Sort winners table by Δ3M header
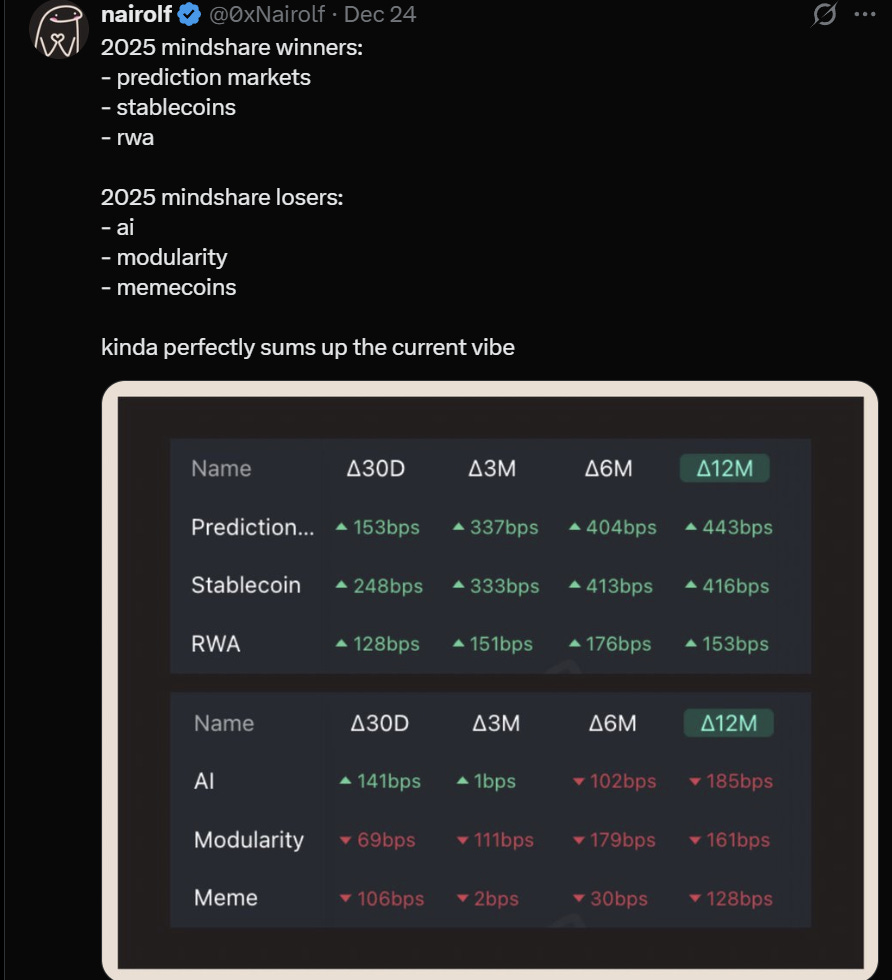This screenshot has height=980, width=892. tap(492, 468)
